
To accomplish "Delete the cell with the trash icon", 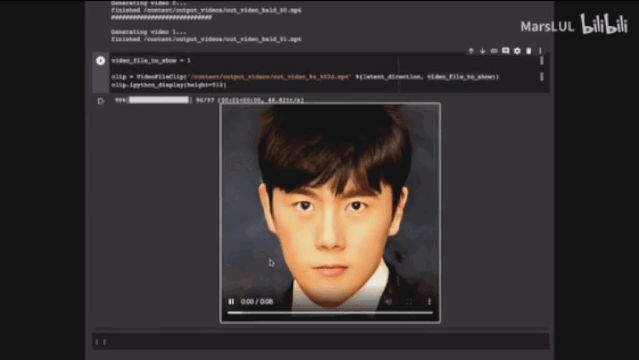I will (529, 51).
